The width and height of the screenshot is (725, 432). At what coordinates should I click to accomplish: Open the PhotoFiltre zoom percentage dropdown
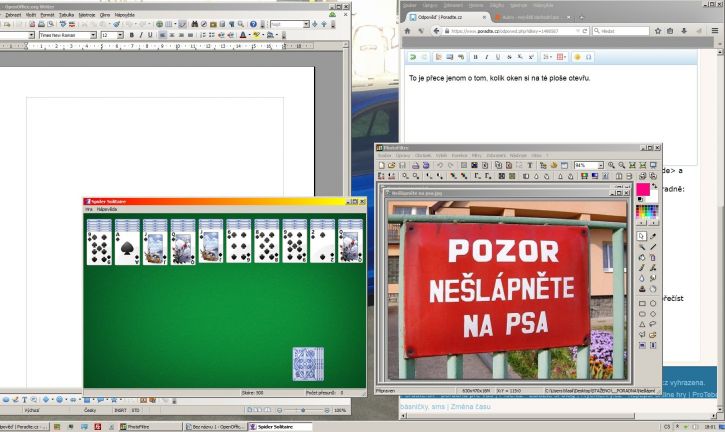pyautogui.click(x=601, y=165)
